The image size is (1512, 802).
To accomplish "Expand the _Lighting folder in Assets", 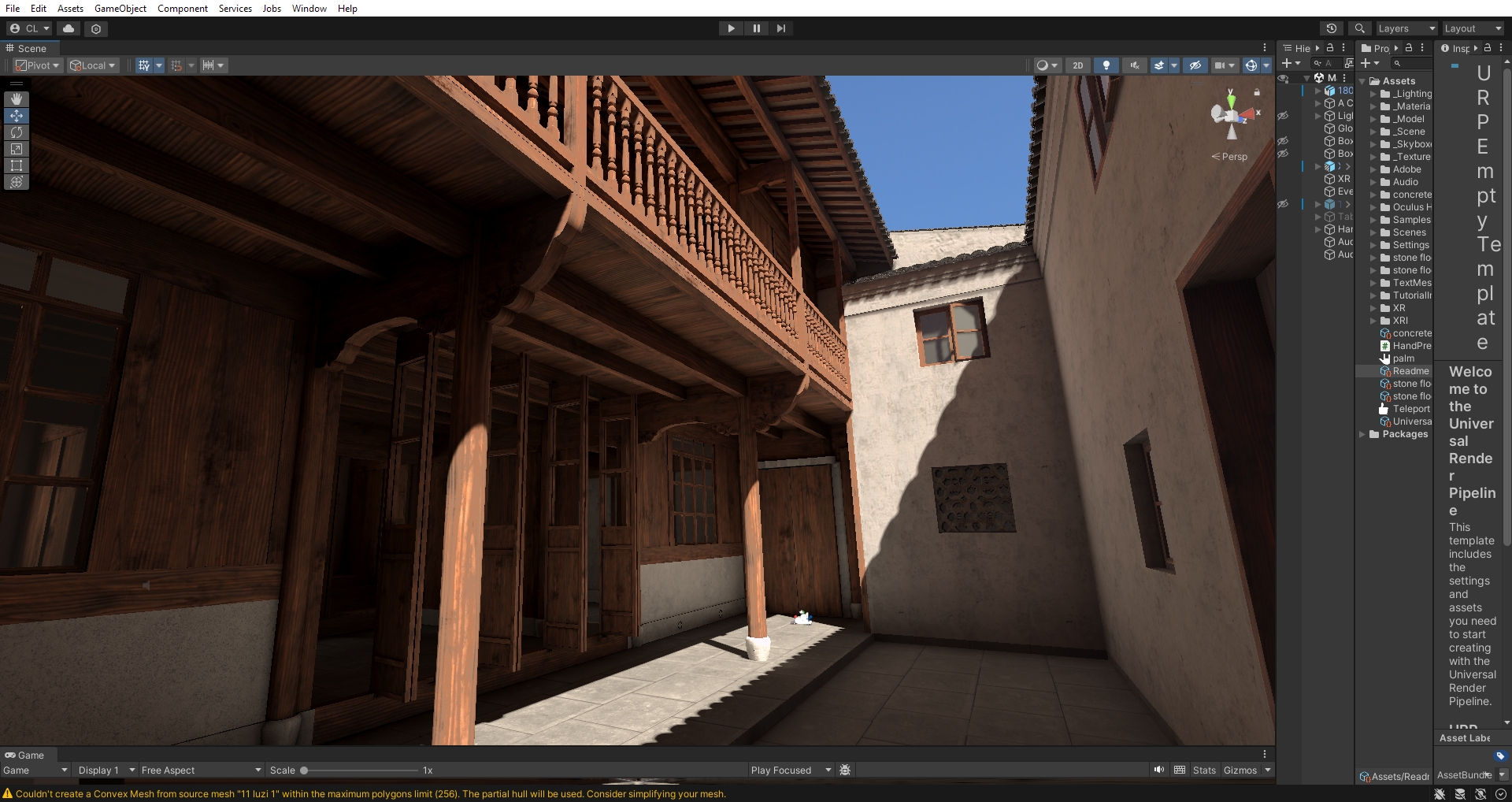I will coord(1373,94).
